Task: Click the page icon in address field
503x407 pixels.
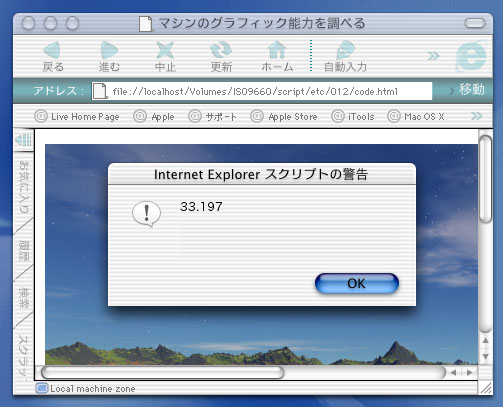Action: pyautogui.click(x=100, y=91)
